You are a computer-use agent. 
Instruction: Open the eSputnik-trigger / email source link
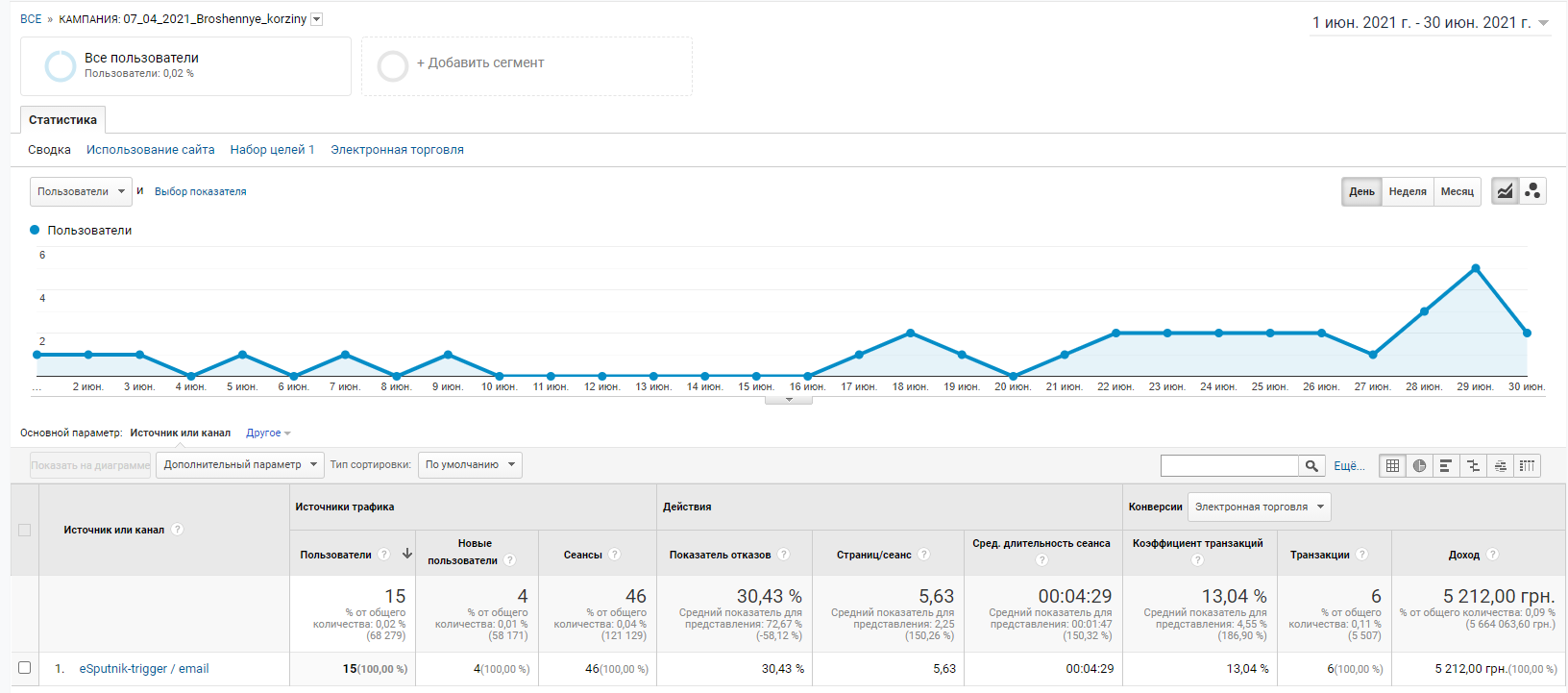pyautogui.click(x=144, y=669)
